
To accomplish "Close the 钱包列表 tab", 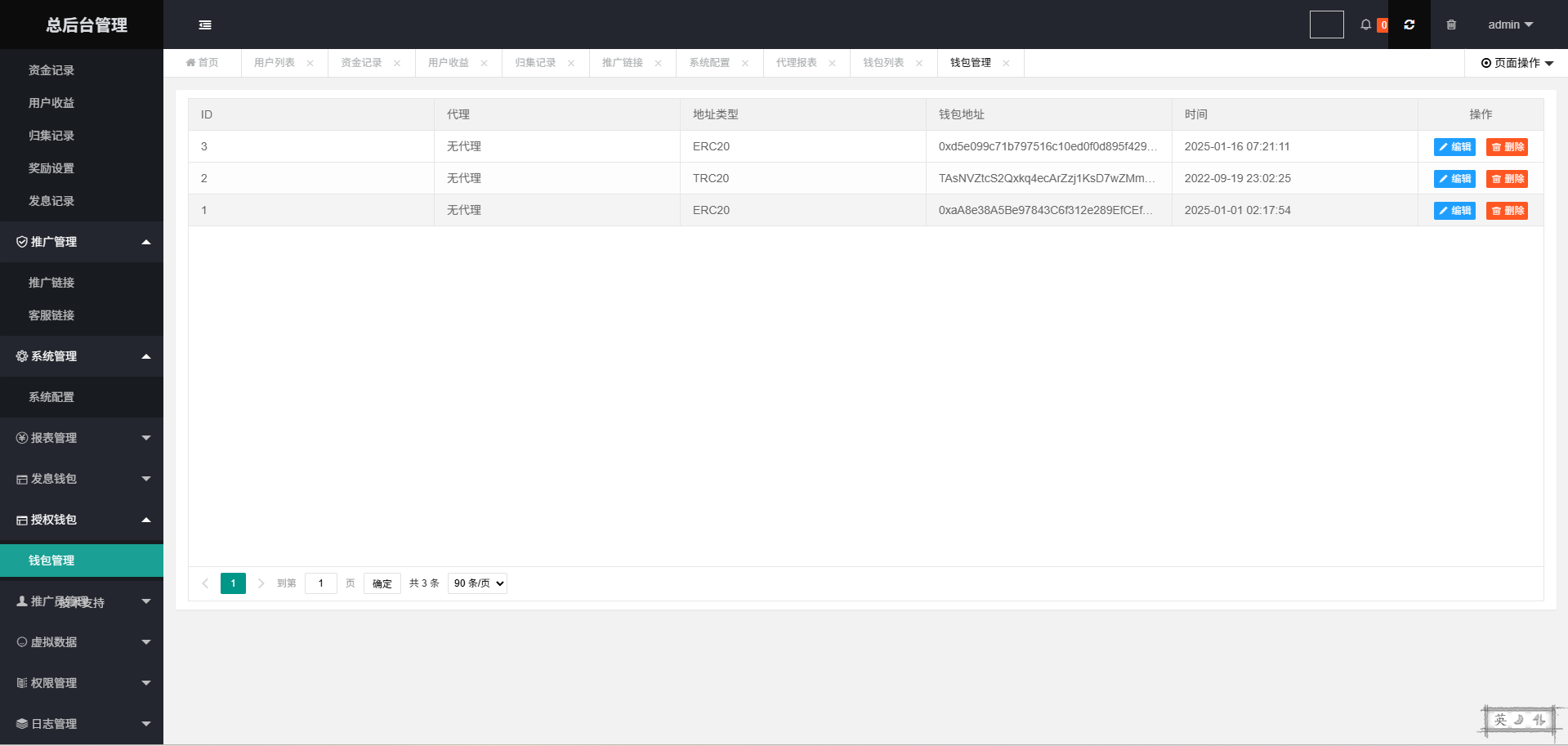I will click(x=919, y=63).
